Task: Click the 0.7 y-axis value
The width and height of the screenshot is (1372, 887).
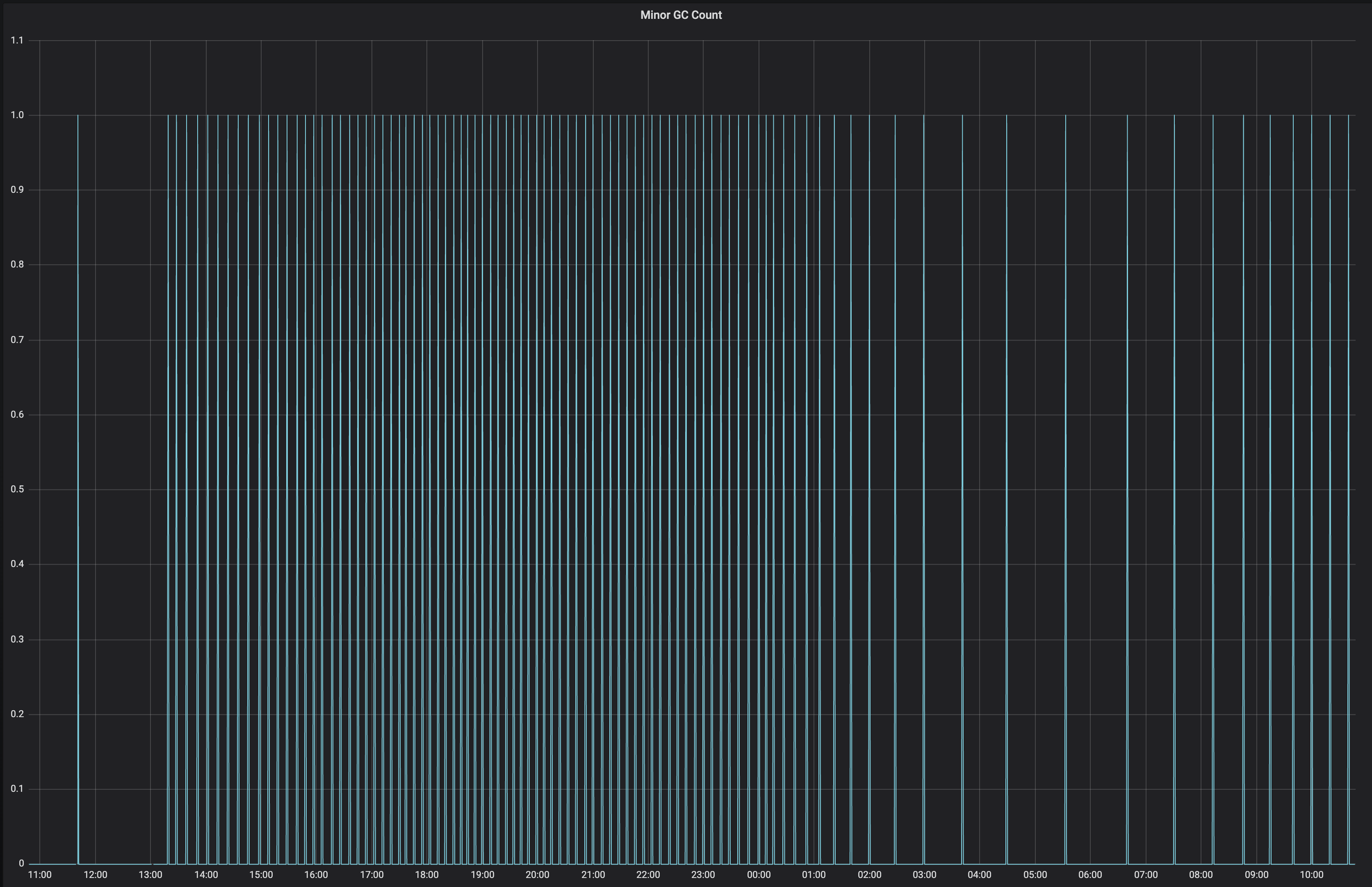Action: 17,340
